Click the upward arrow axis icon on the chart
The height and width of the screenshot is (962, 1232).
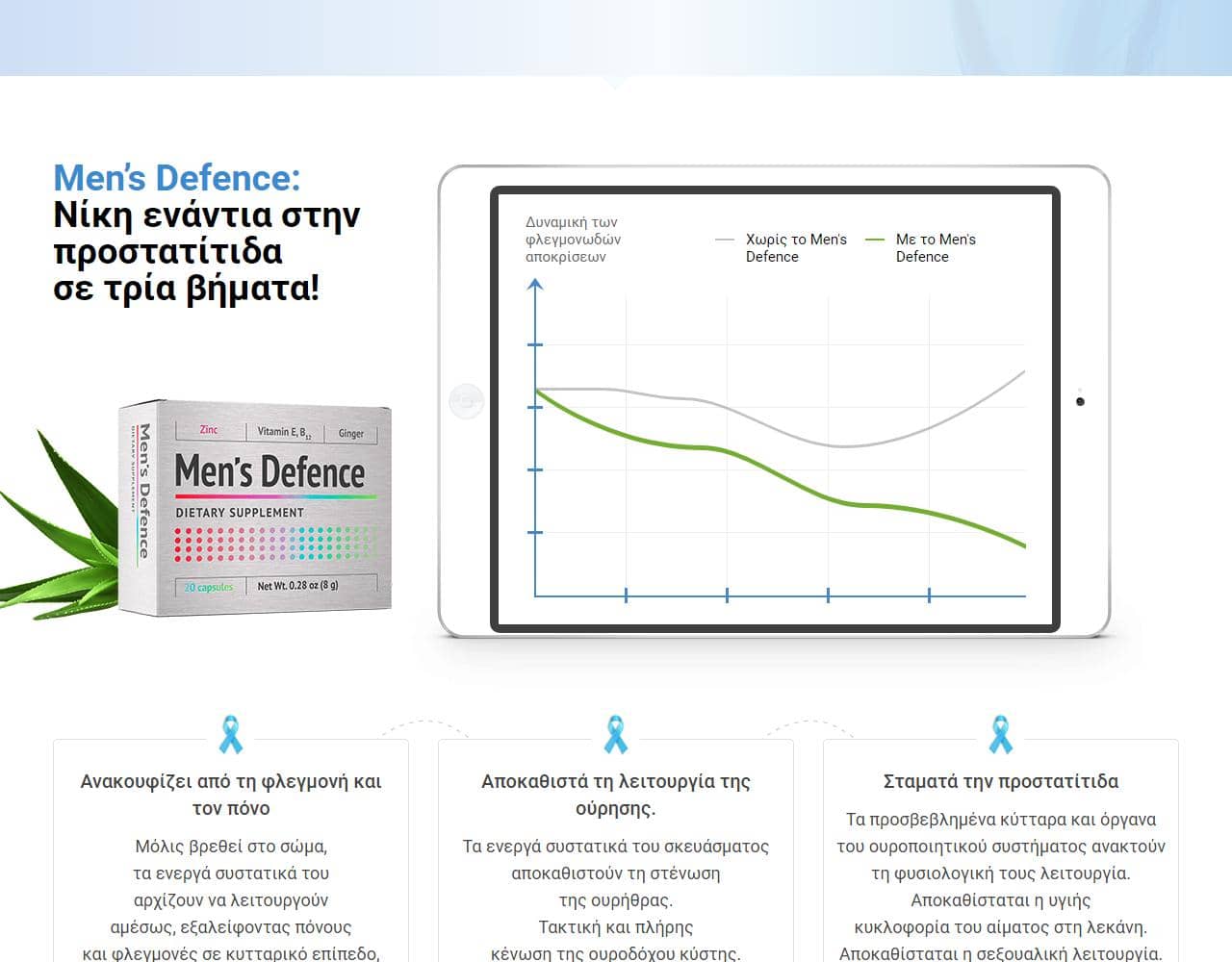(x=536, y=284)
